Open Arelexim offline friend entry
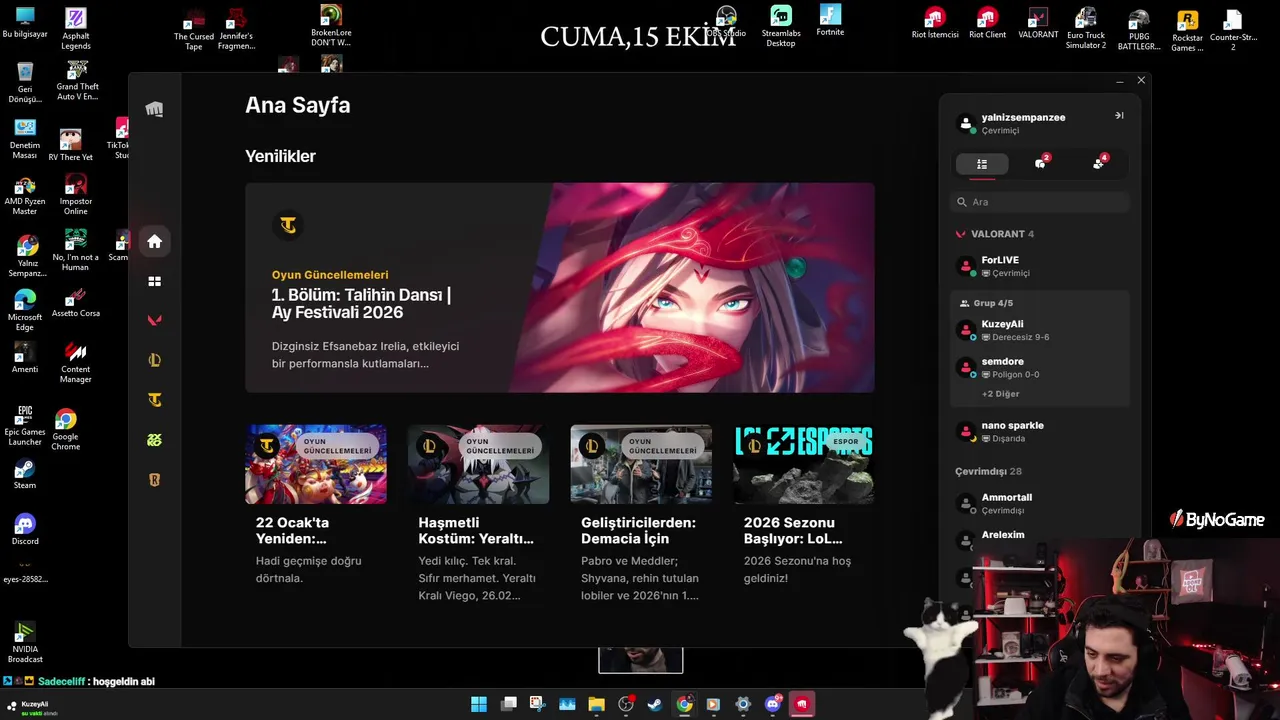The image size is (1280, 720). [x=1040, y=538]
